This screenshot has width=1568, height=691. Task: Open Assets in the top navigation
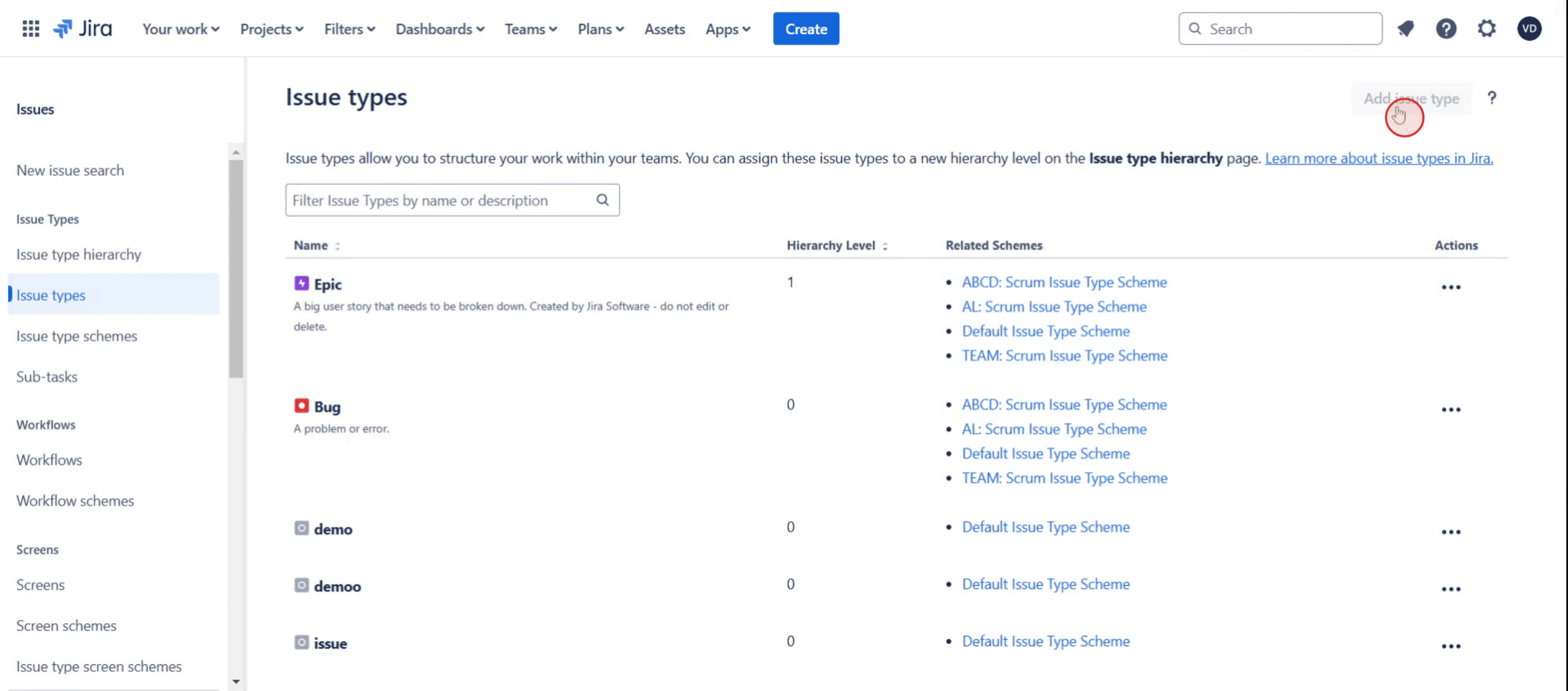[664, 29]
